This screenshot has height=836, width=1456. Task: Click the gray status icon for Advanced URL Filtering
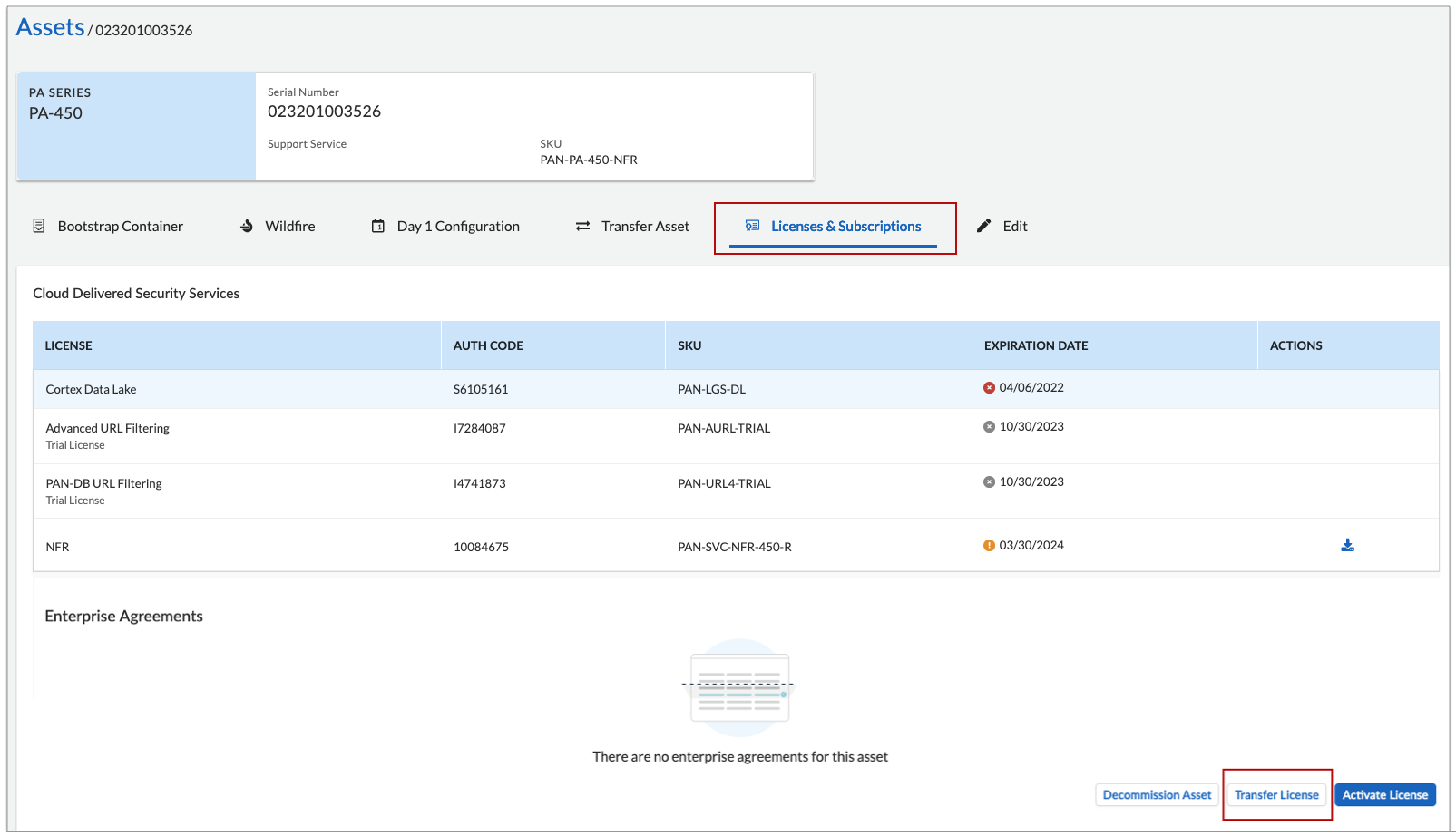point(989,426)
